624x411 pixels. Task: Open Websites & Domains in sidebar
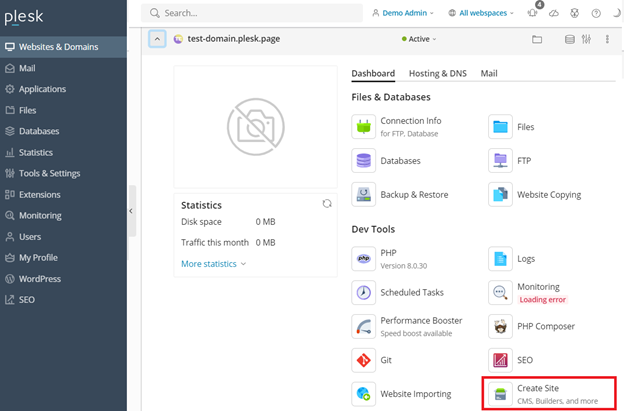pos(63,47)
